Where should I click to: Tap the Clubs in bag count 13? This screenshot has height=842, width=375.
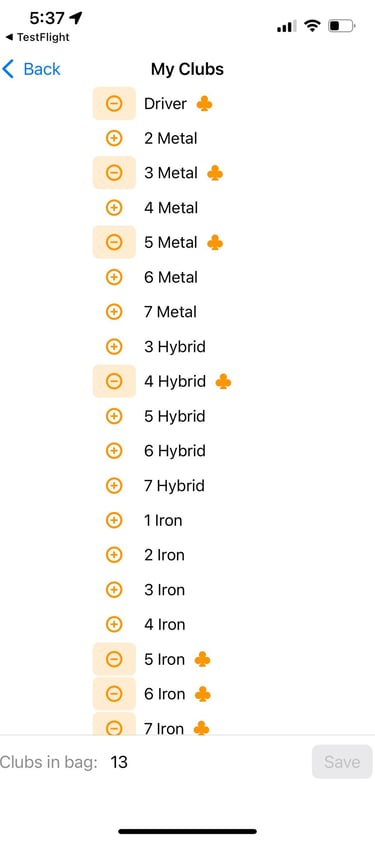click(119, 762)
